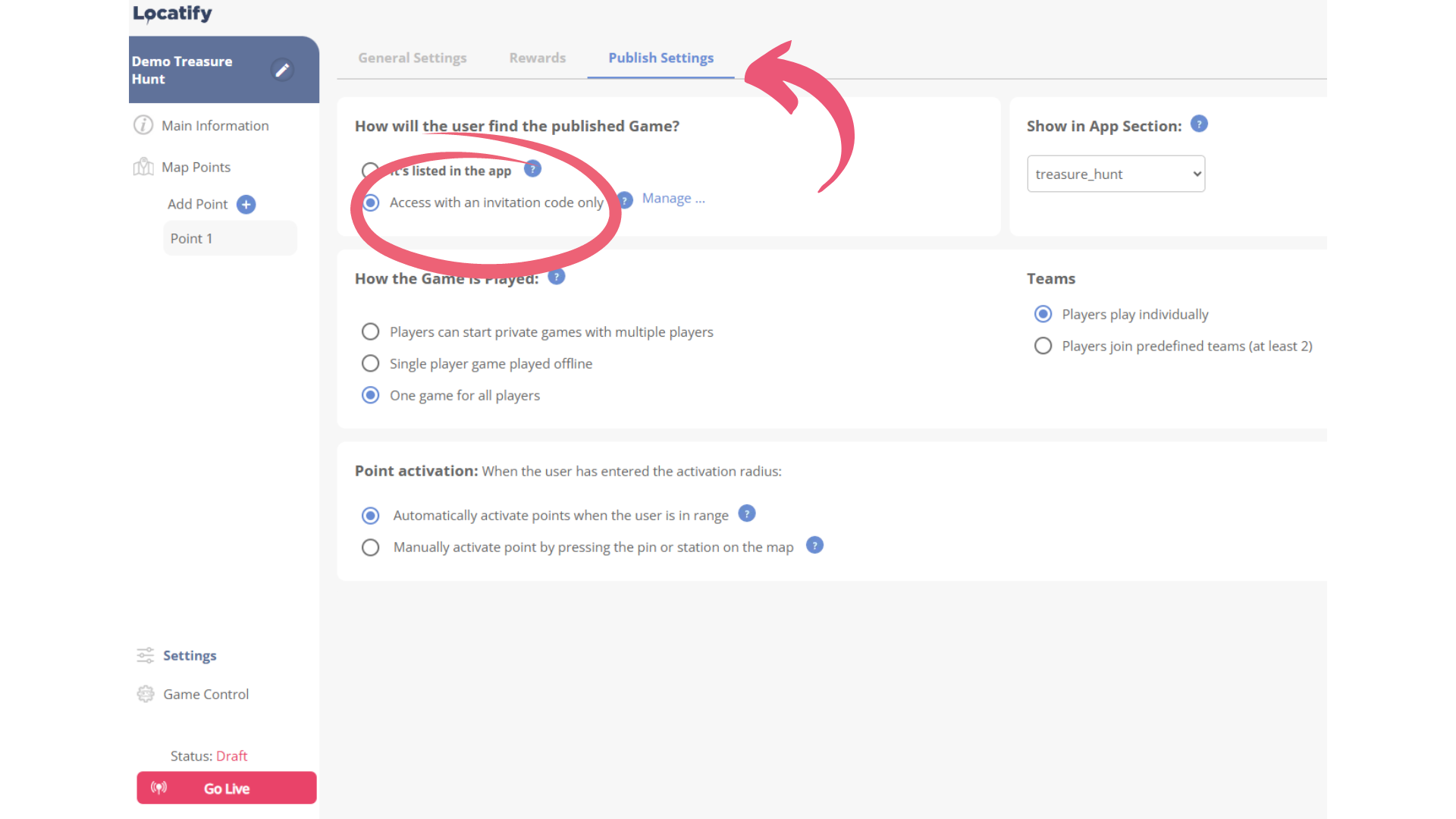This screenshot has height=819, width=1456.
Task: Open the Manage invitation codes link
Action: [x=673, y=198]
